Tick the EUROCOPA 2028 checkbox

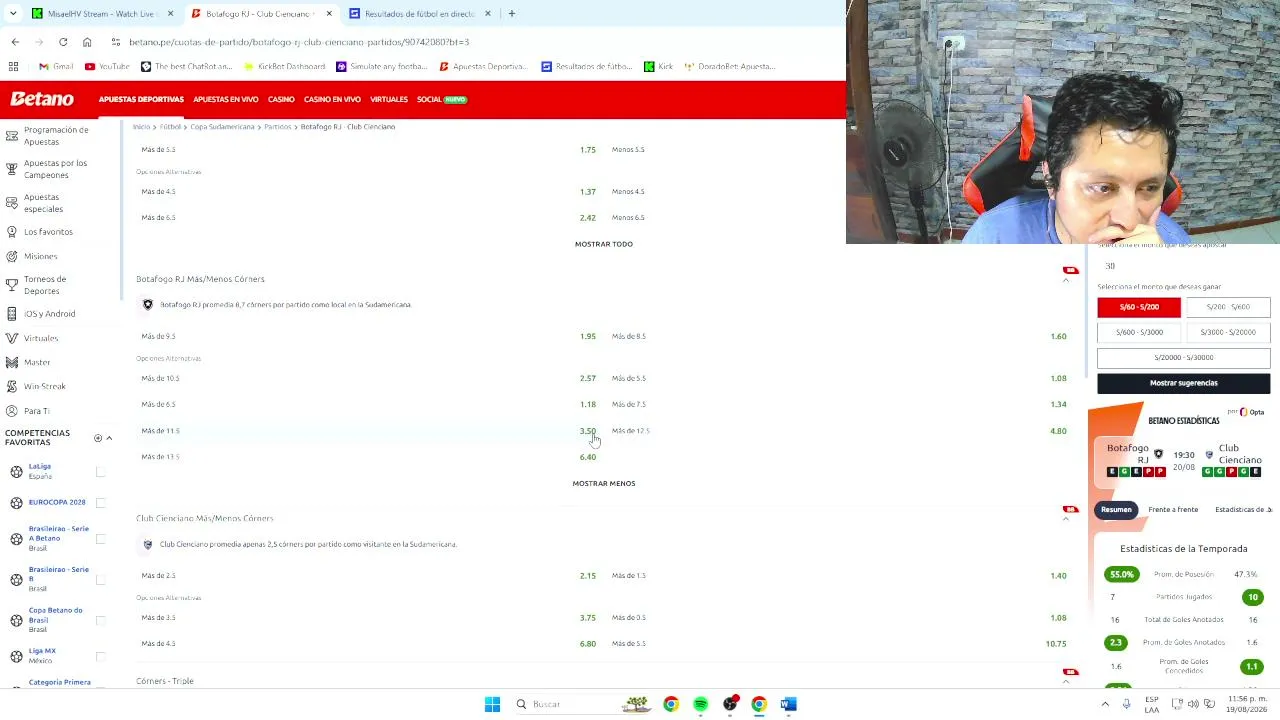click(x=100, y=502)
